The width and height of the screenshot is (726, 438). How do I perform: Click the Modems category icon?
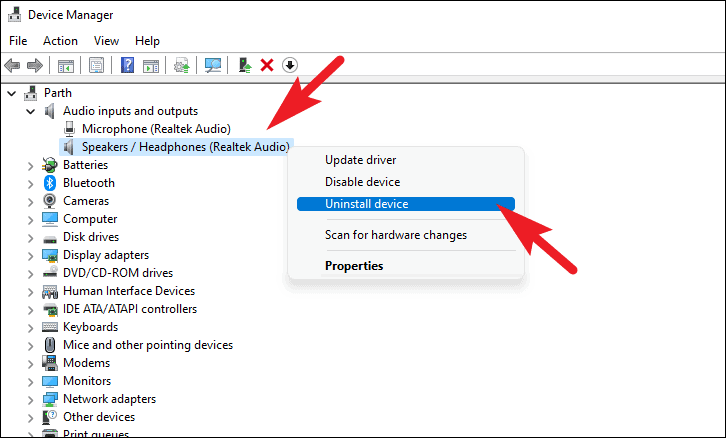click(50, 363)
